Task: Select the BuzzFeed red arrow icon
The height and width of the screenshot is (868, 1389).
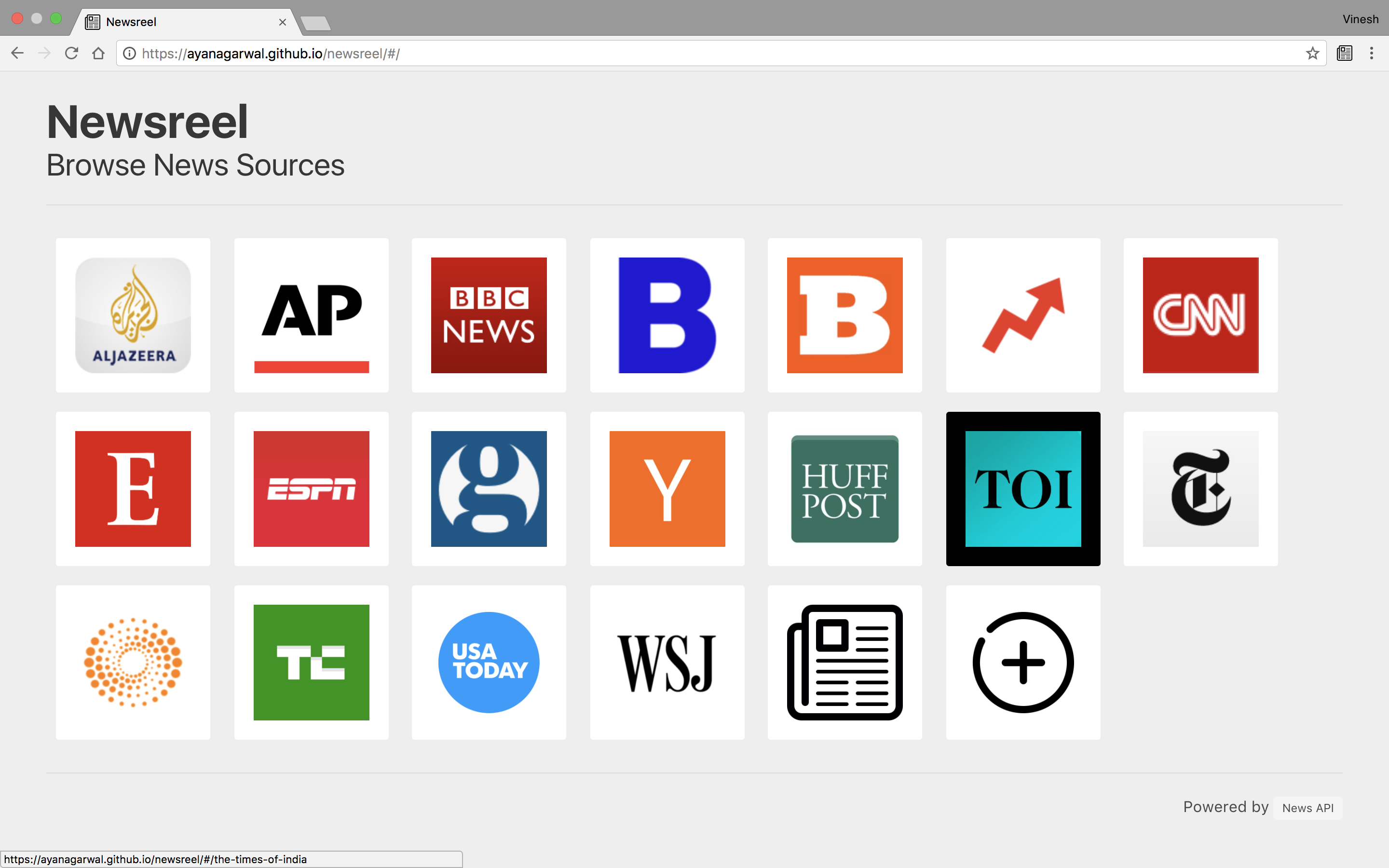Action: click(1023, 315)
